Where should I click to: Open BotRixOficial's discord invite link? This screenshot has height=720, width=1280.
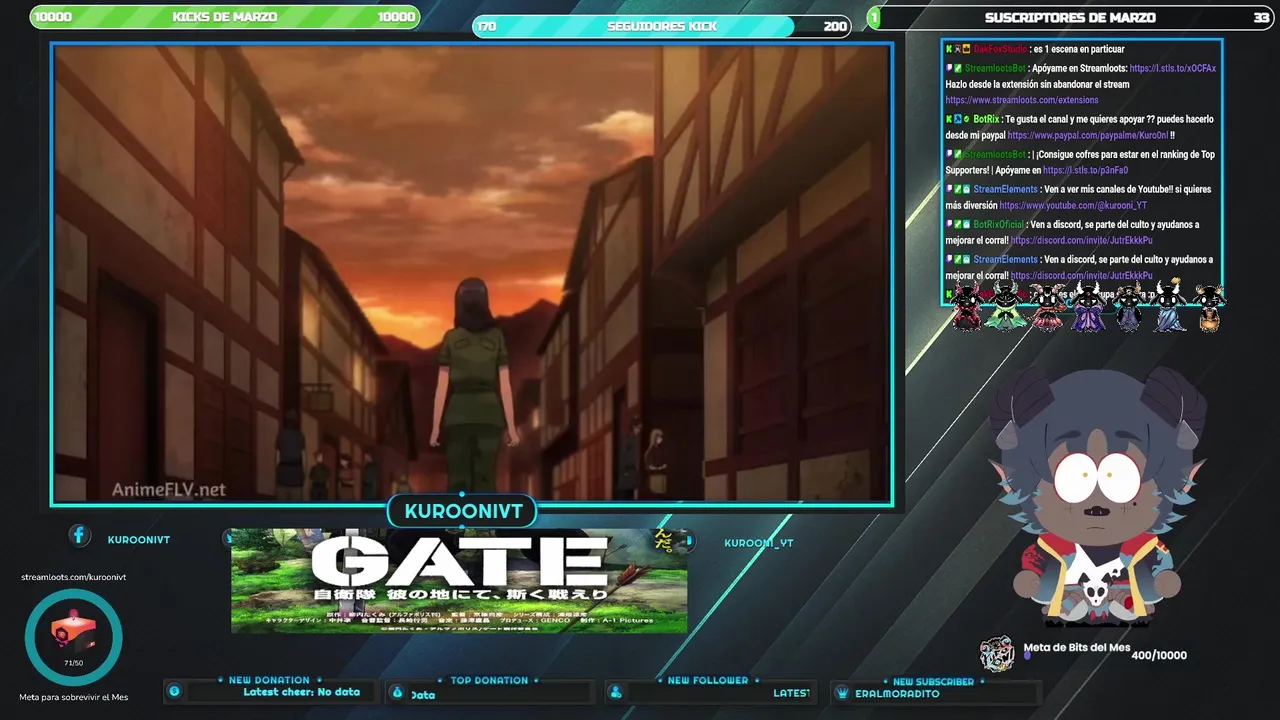pos(1081,240)
